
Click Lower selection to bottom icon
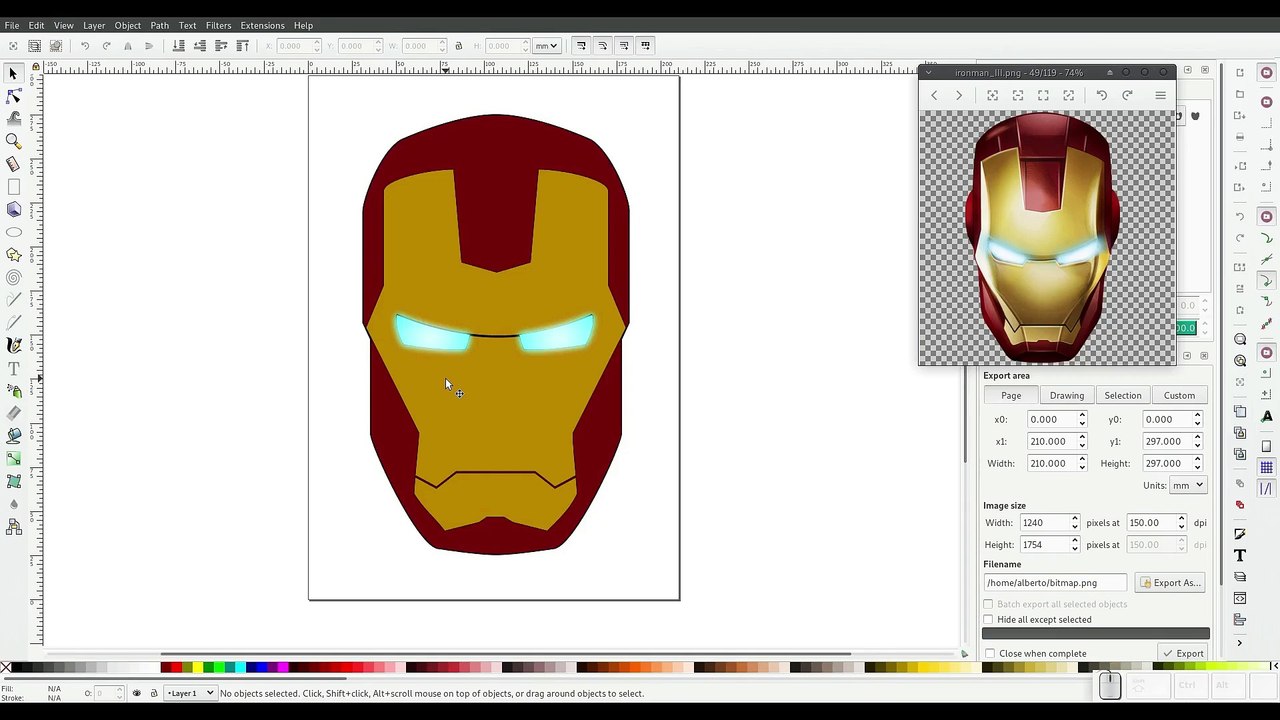(178, 46)
